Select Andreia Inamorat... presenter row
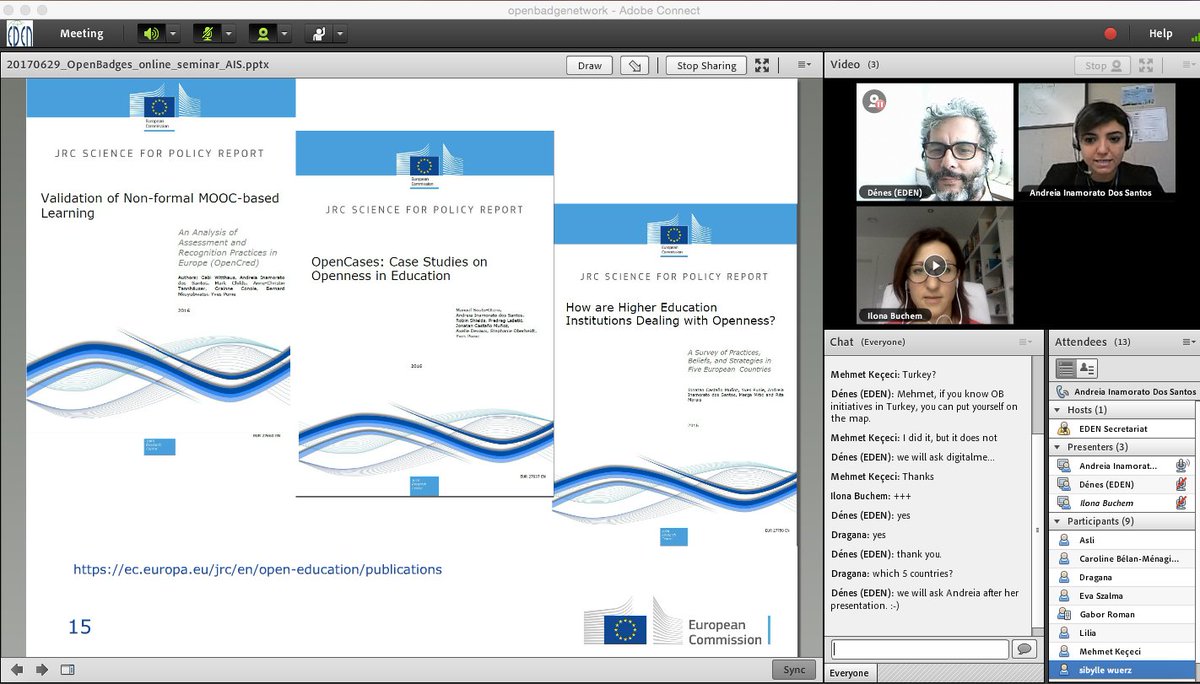Screen dimensions: 1200x684 click(x=1122, y=465)
